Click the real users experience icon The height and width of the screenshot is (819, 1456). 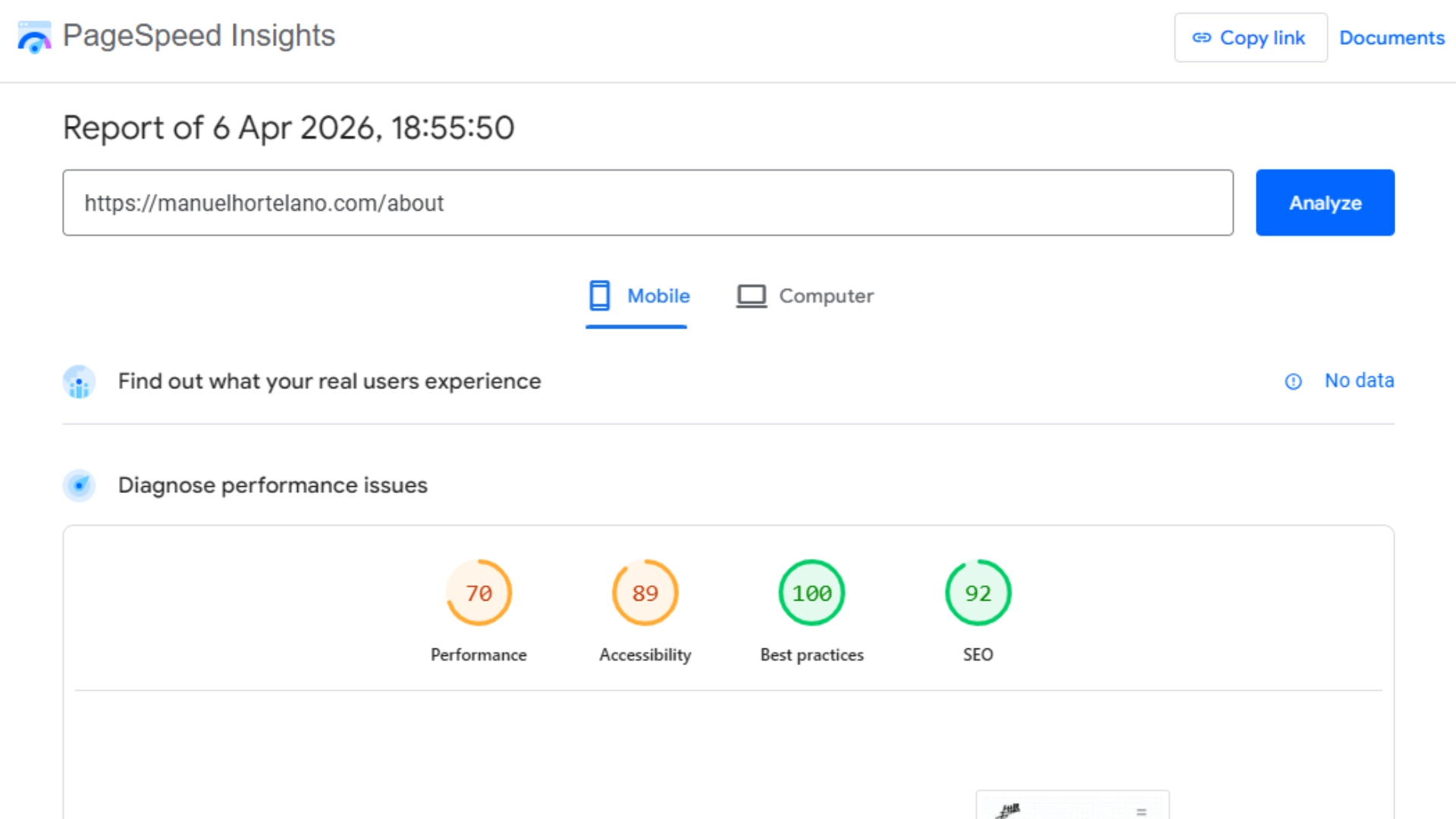[79, 381]
